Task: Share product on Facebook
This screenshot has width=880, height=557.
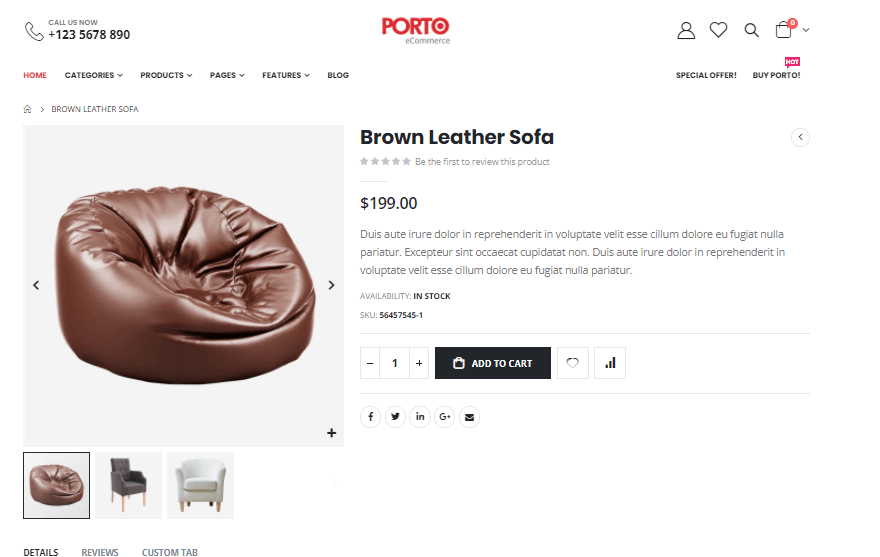Action: tap(370, 416)
